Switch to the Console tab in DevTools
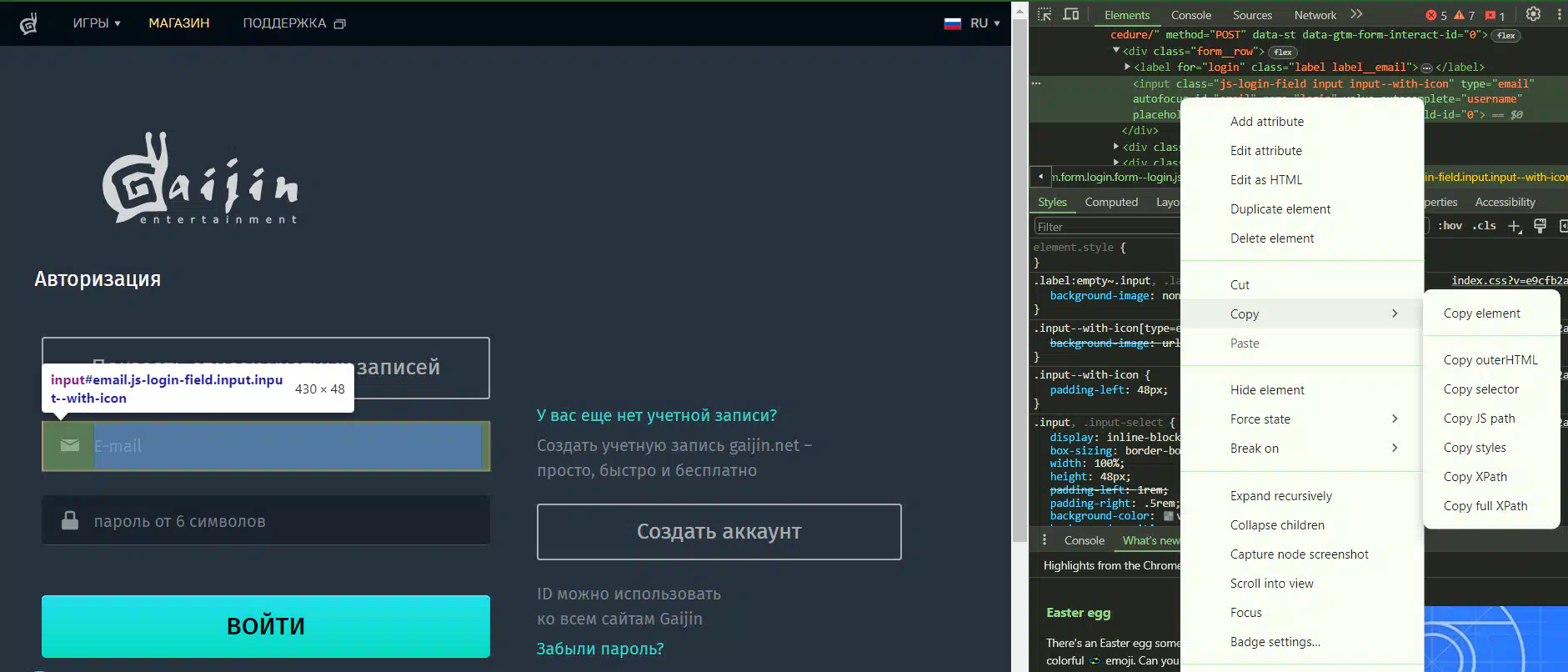The width and height of the screenshot is (1568, 672). [1190, 15]
